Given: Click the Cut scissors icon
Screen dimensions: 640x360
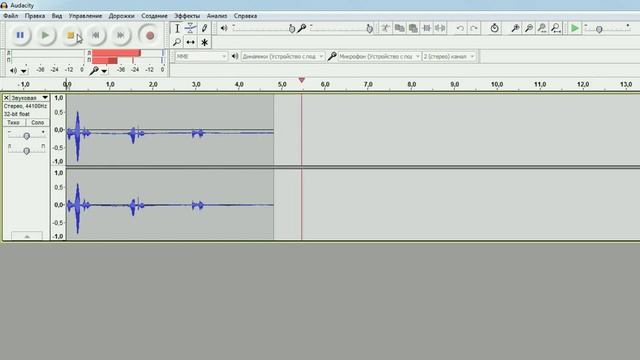Looking at the screenshot, I should coord(385,28).
